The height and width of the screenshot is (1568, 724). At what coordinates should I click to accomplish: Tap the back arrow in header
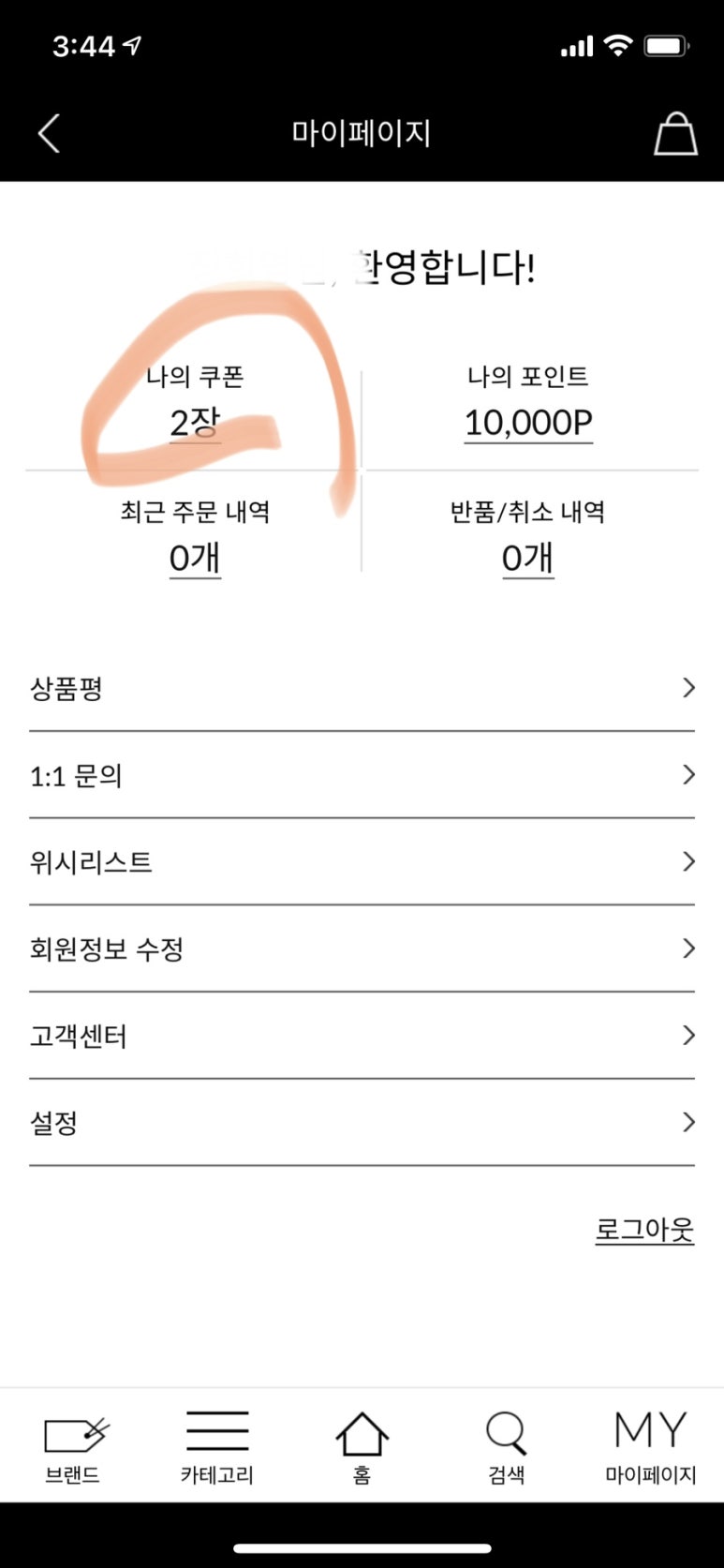click(x=49, y=134)
